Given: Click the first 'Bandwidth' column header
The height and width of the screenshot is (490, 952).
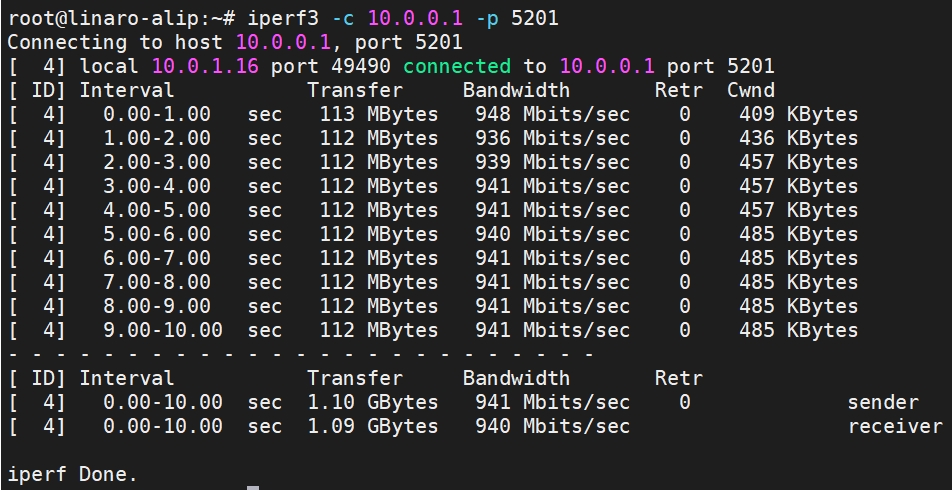Looking at the screenshot, I should pyautogui.click(x=516, y=90).
